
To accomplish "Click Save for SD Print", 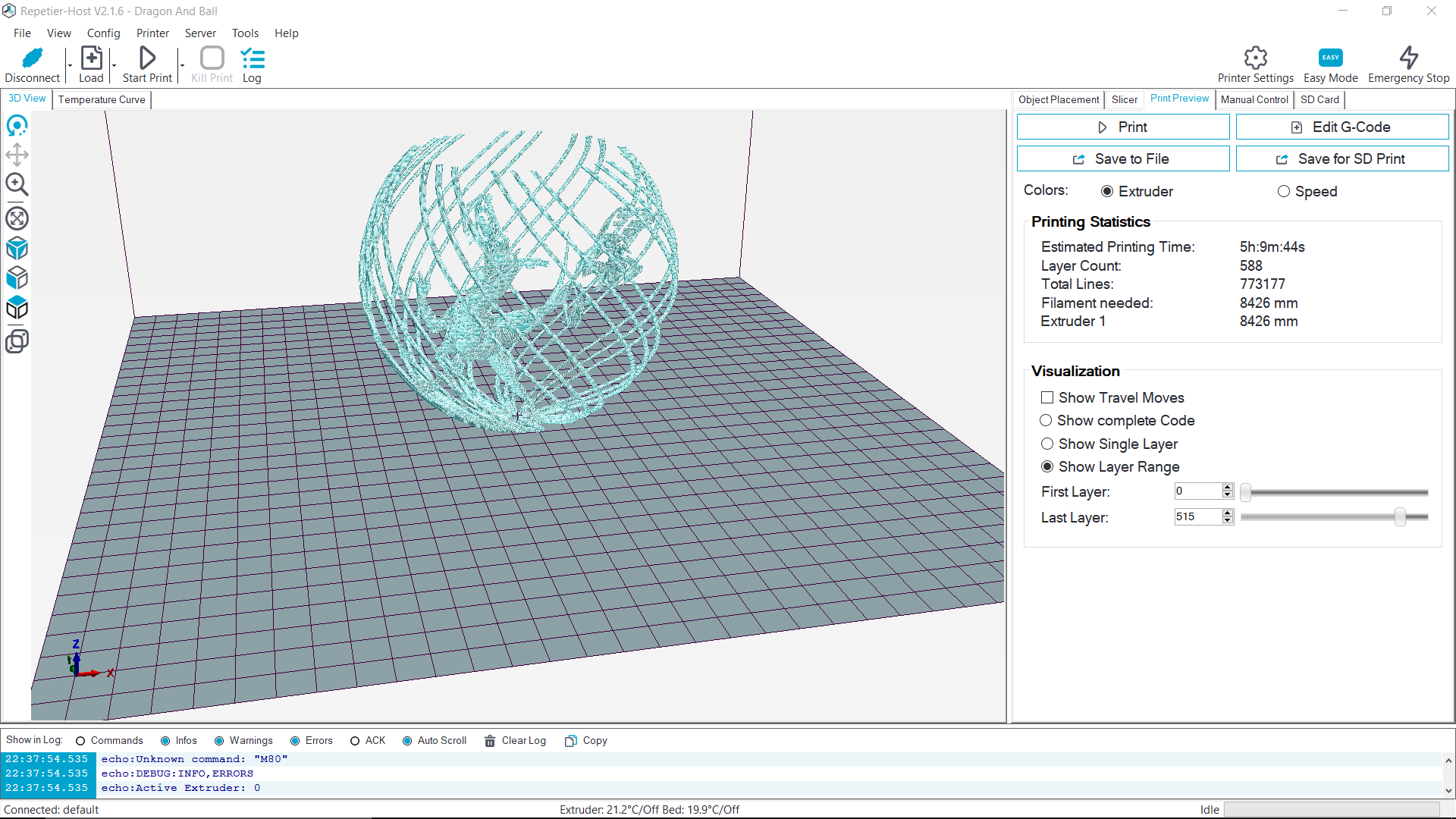I will (x=1341, y=158).
